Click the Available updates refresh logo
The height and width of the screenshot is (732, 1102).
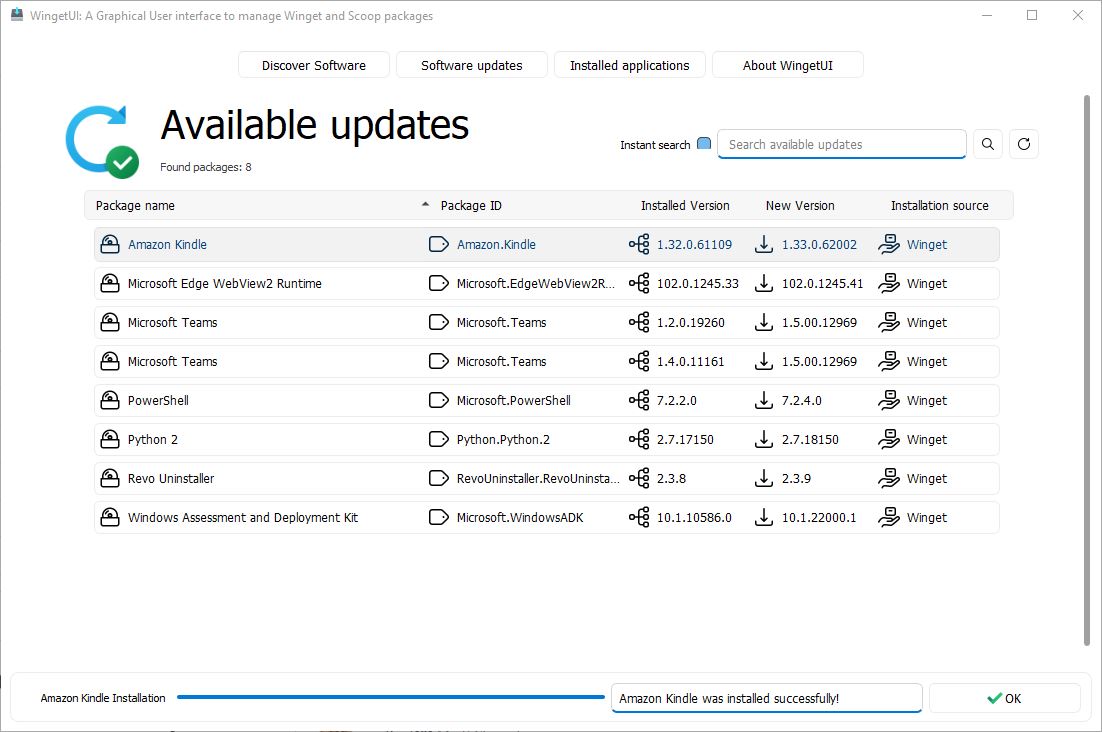pos(102,141)
